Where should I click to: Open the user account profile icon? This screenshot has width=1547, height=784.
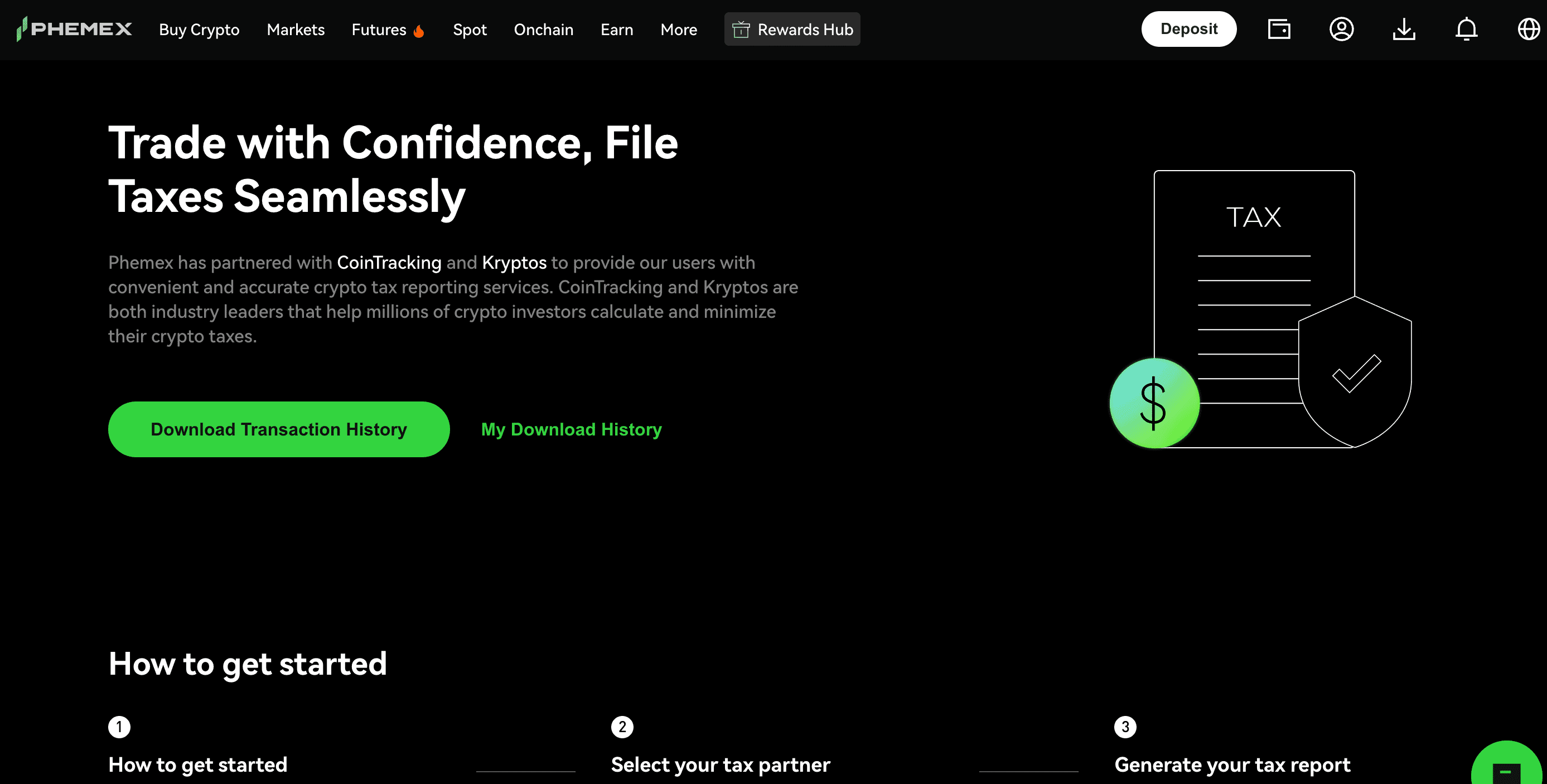(1341, 29)
